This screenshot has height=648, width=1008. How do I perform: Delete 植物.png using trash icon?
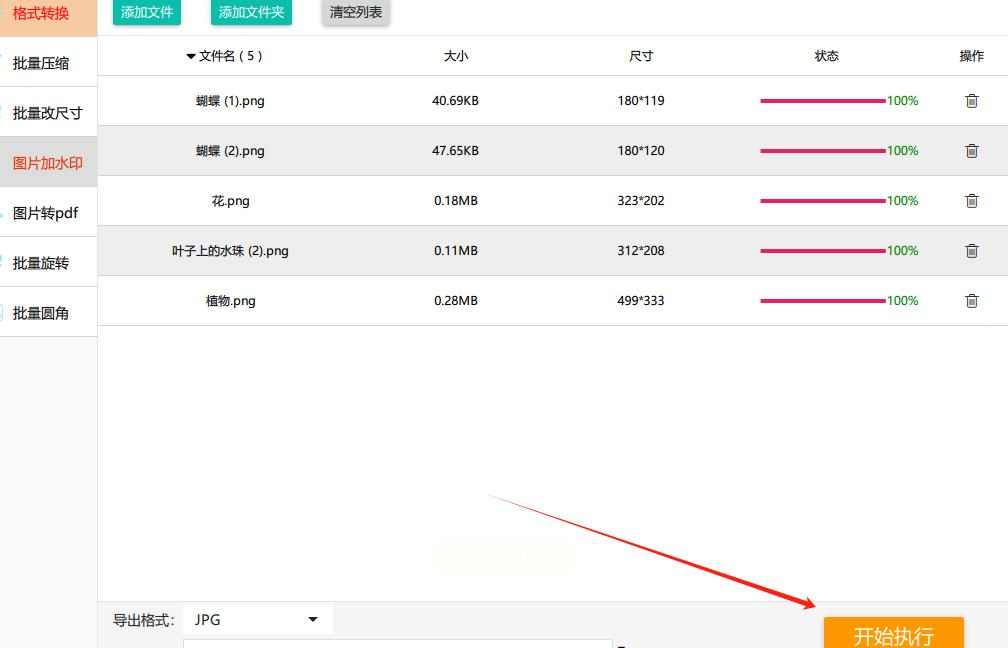click(x=971, y=301)
